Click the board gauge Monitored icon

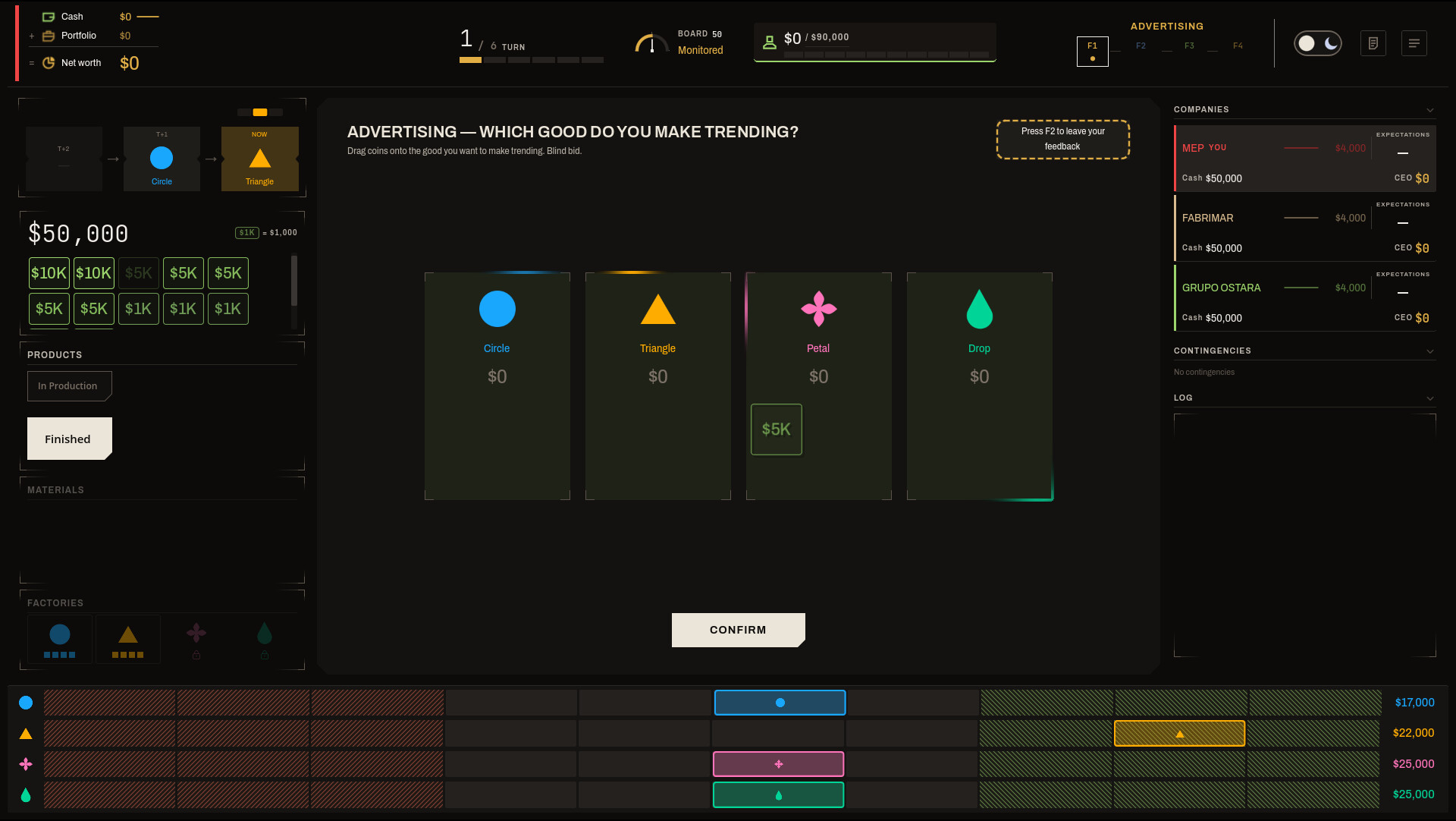(651, 43)
